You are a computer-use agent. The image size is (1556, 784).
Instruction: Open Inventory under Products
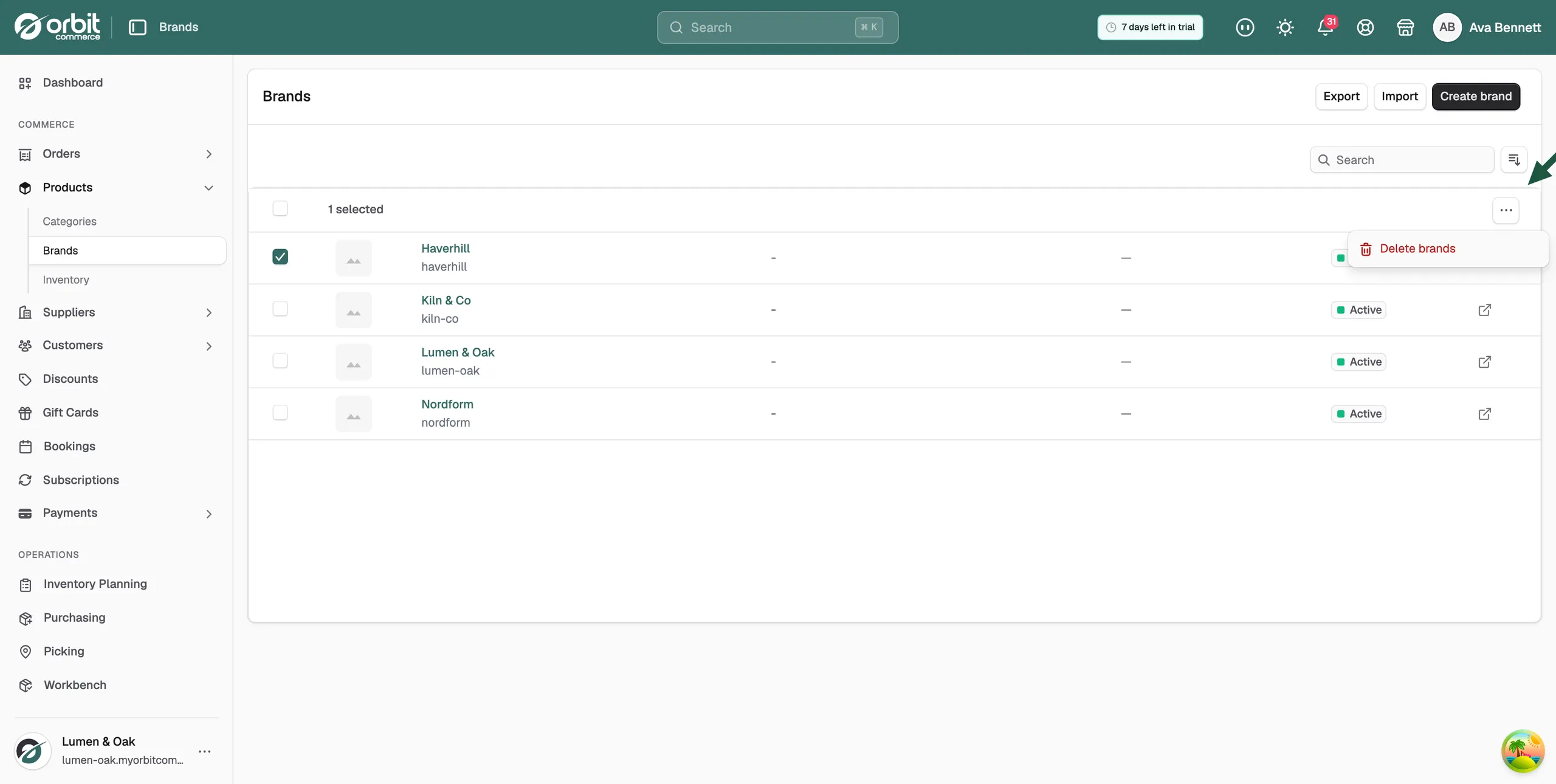(x=66, y=280)
